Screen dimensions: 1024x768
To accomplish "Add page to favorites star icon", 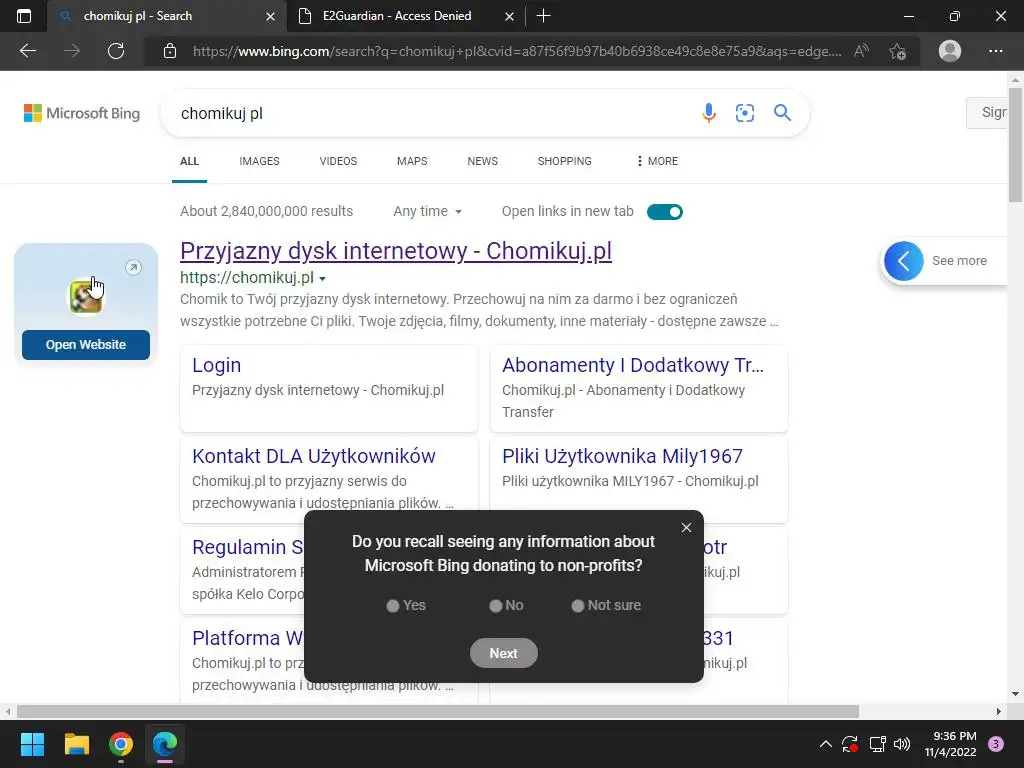I will (898, 51).
